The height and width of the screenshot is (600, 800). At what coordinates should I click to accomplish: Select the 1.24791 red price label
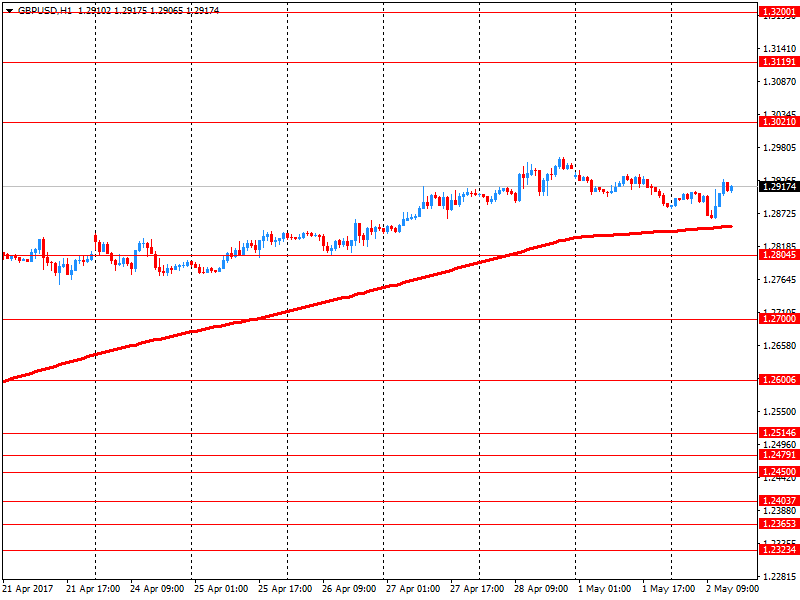(x=779, y=455)
